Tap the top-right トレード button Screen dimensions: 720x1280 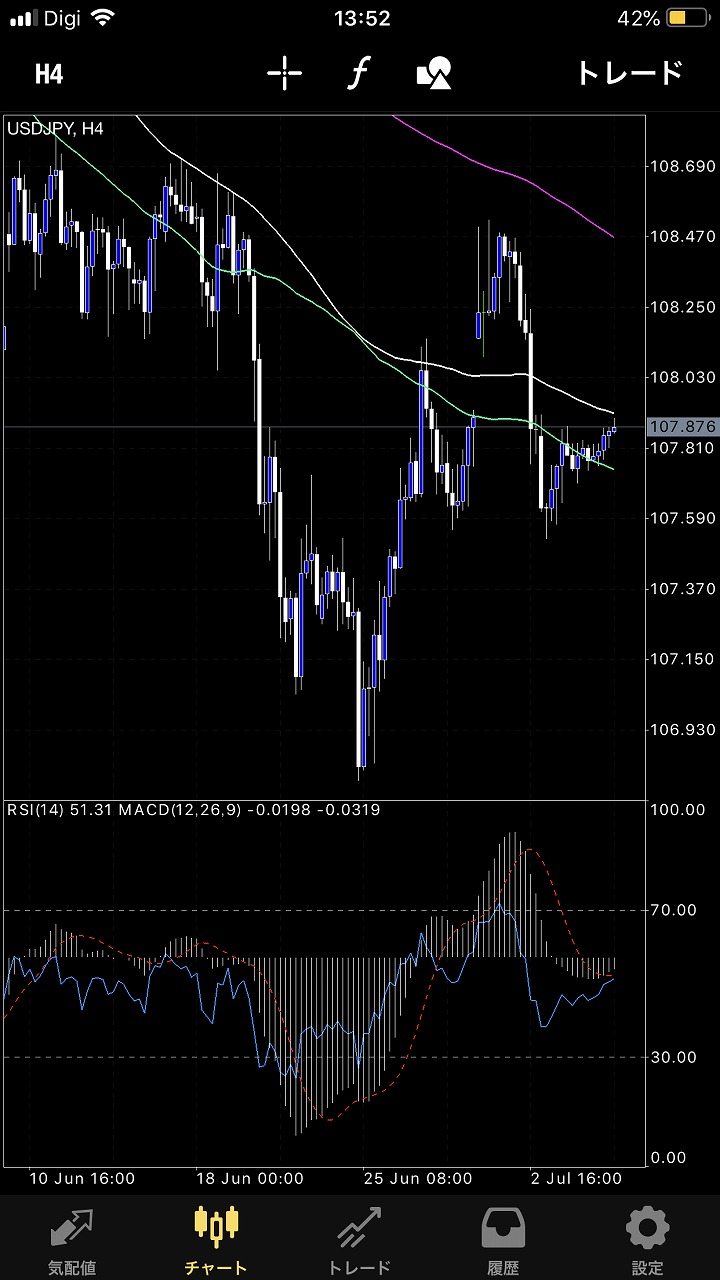[629, 74]
